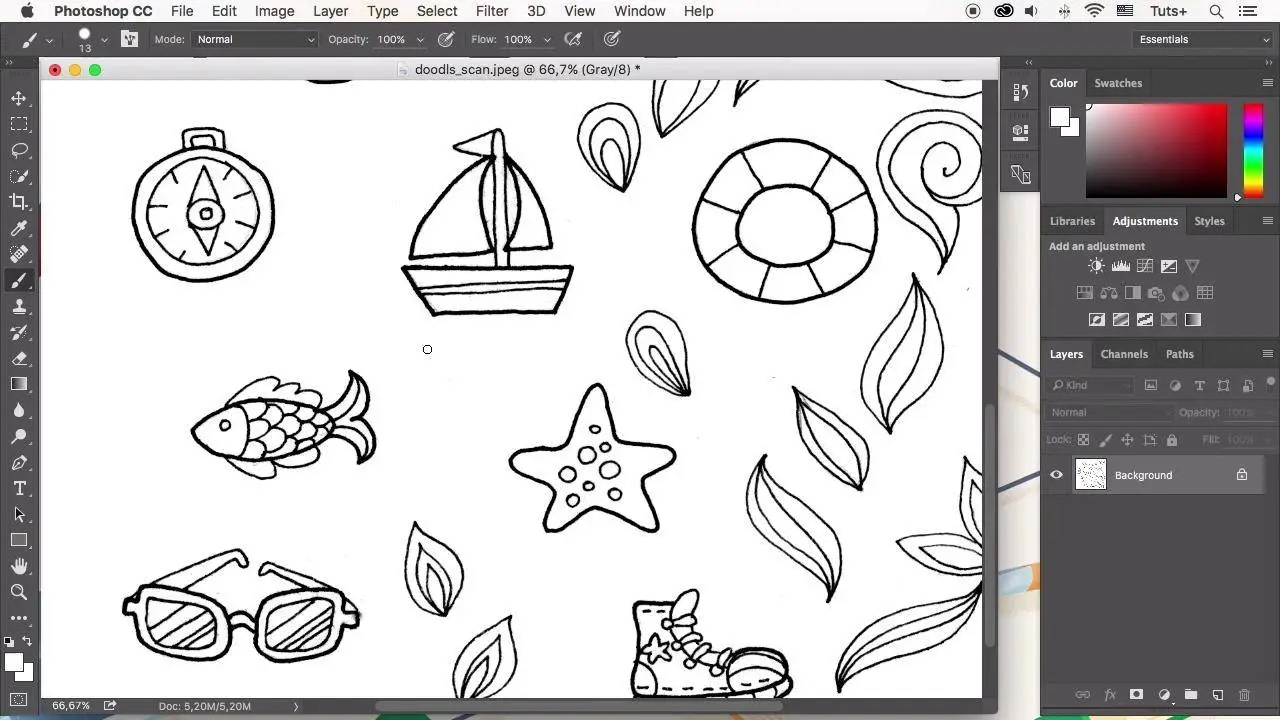
Task: Add a Levels adjustment
Action: pyautogui.click(x=1121, y=266)
